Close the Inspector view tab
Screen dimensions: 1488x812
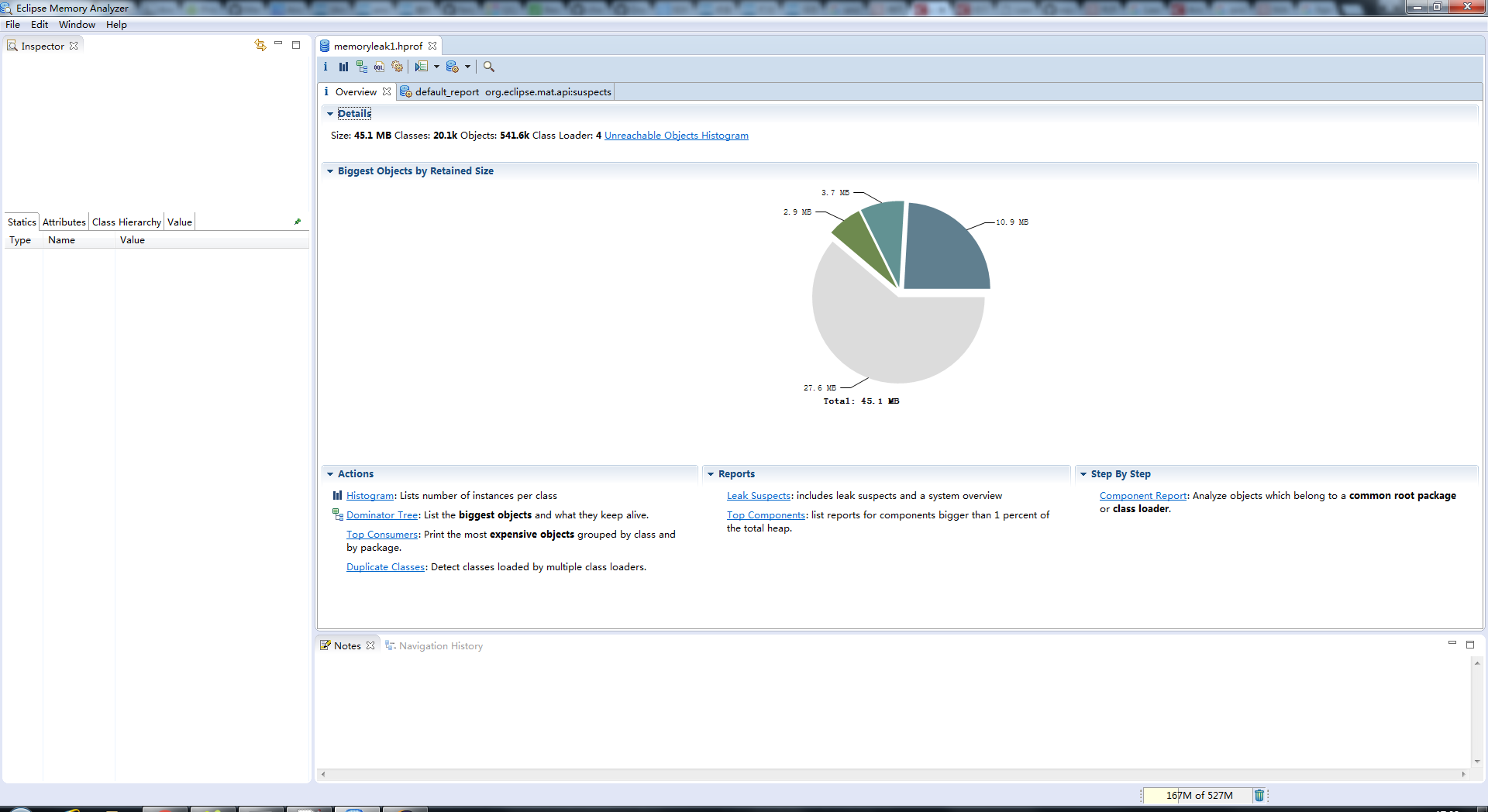click(x=74, y=46)
